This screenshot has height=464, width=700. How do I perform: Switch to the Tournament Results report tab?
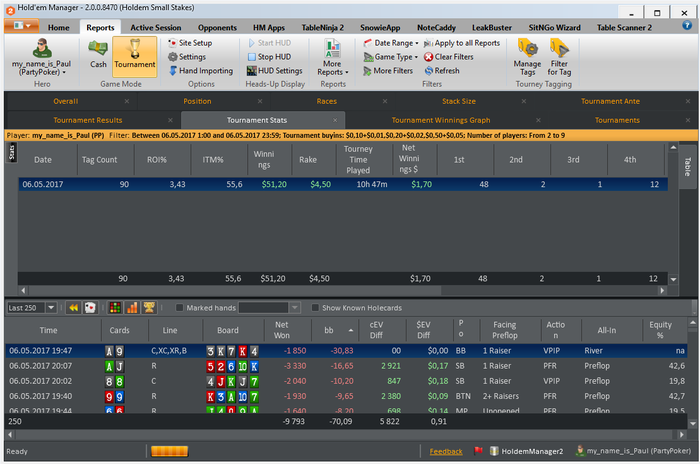coord(88,120)
